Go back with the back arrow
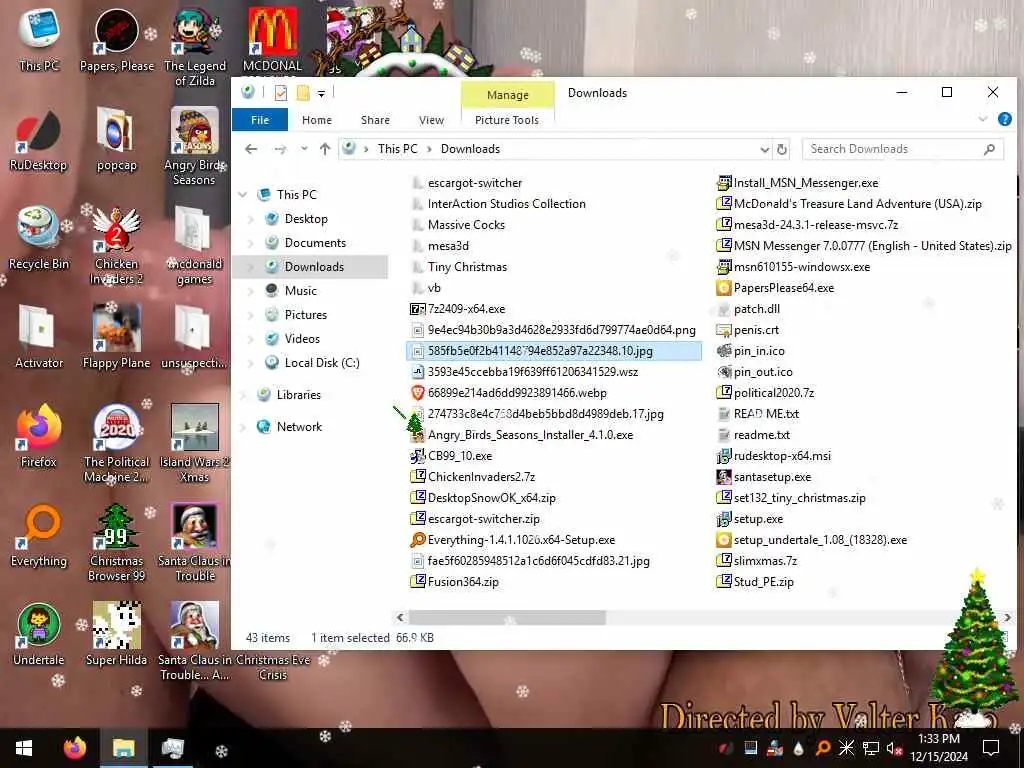The width and height of the screenshot is (1024, 768). point(251,150)
